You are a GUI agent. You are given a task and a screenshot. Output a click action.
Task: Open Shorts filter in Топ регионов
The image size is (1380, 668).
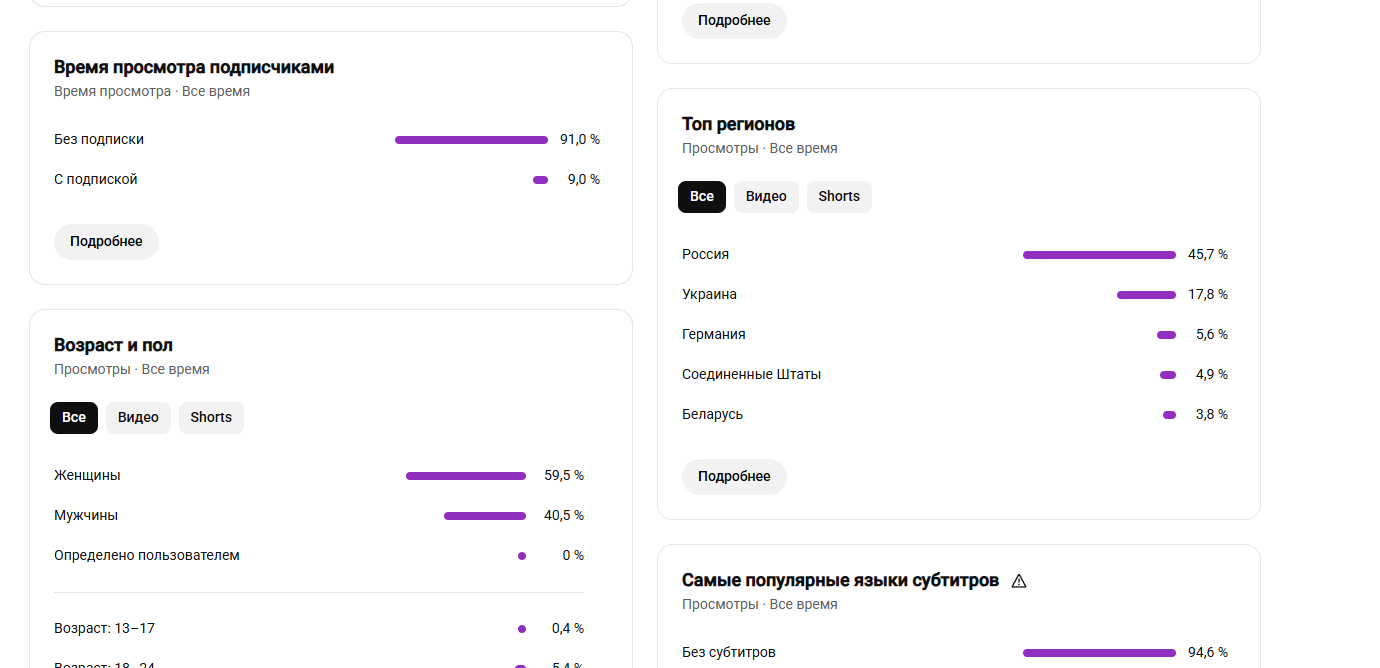[839, 197]
